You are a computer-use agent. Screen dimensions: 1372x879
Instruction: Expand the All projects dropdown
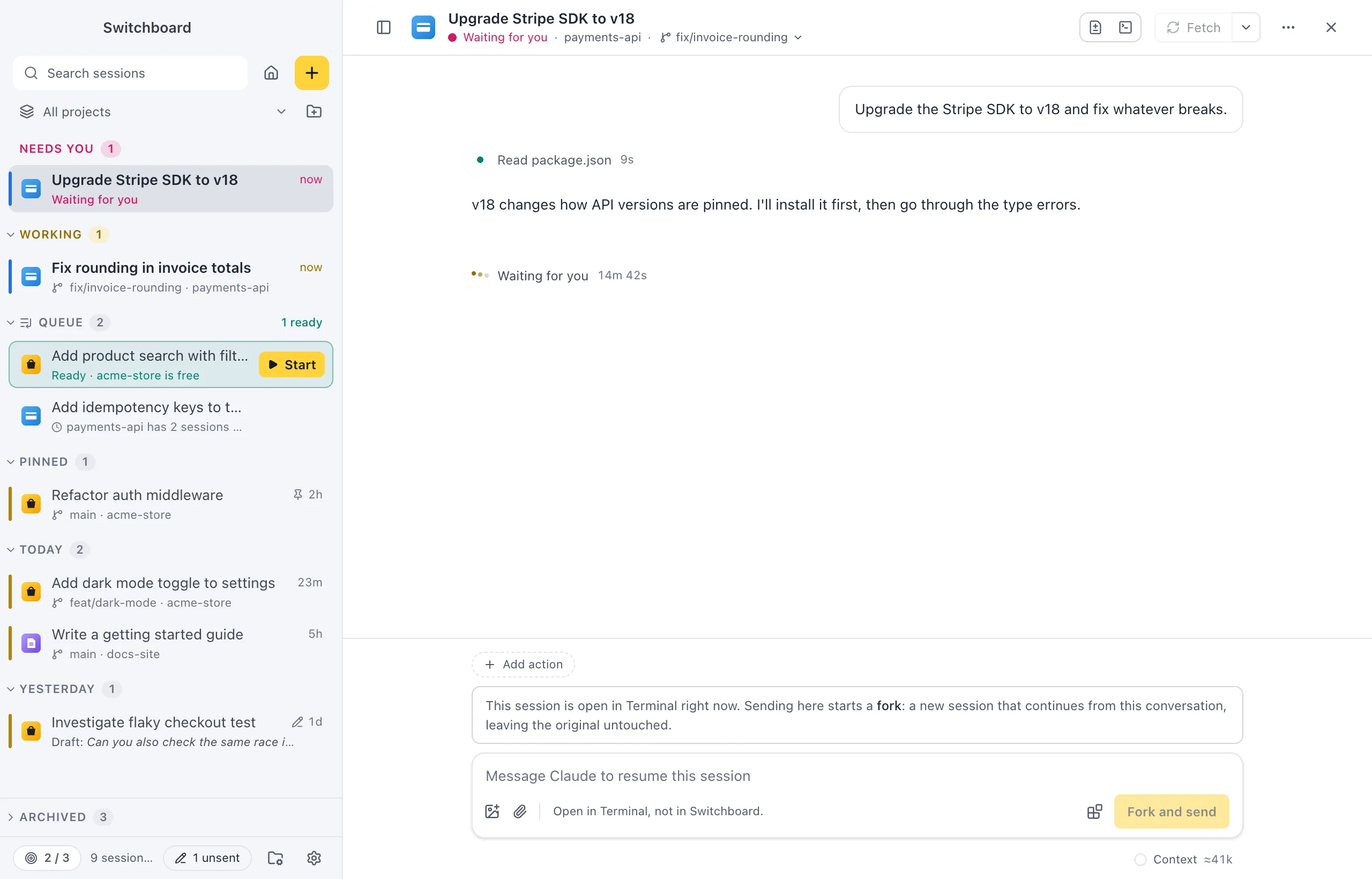153,112
